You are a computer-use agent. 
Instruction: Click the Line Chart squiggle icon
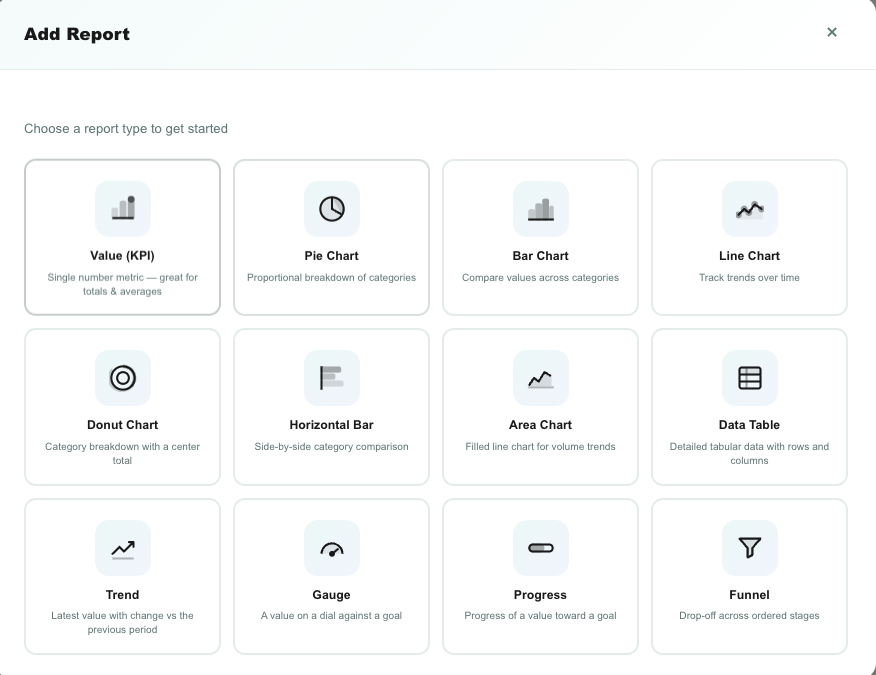tap(749, 208)
